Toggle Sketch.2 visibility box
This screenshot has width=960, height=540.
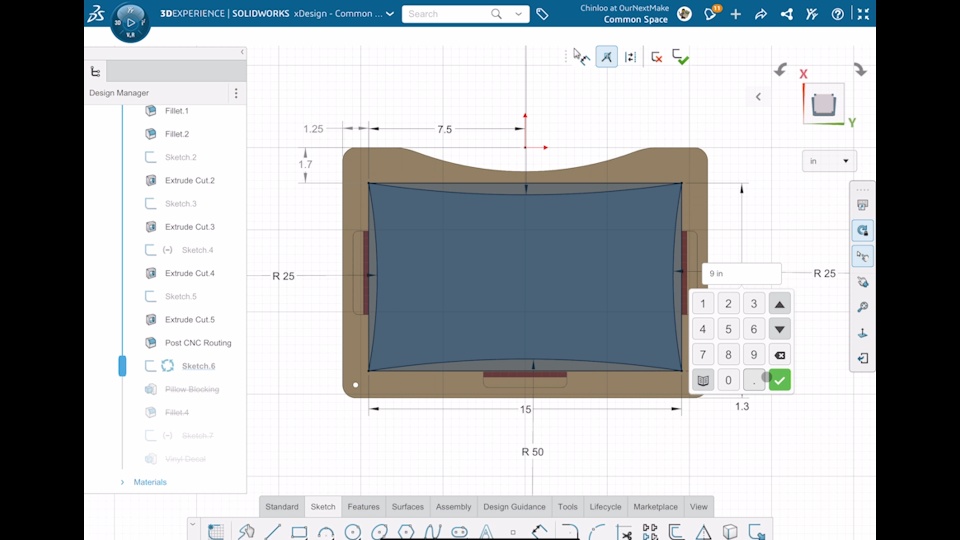click(151, 157)
